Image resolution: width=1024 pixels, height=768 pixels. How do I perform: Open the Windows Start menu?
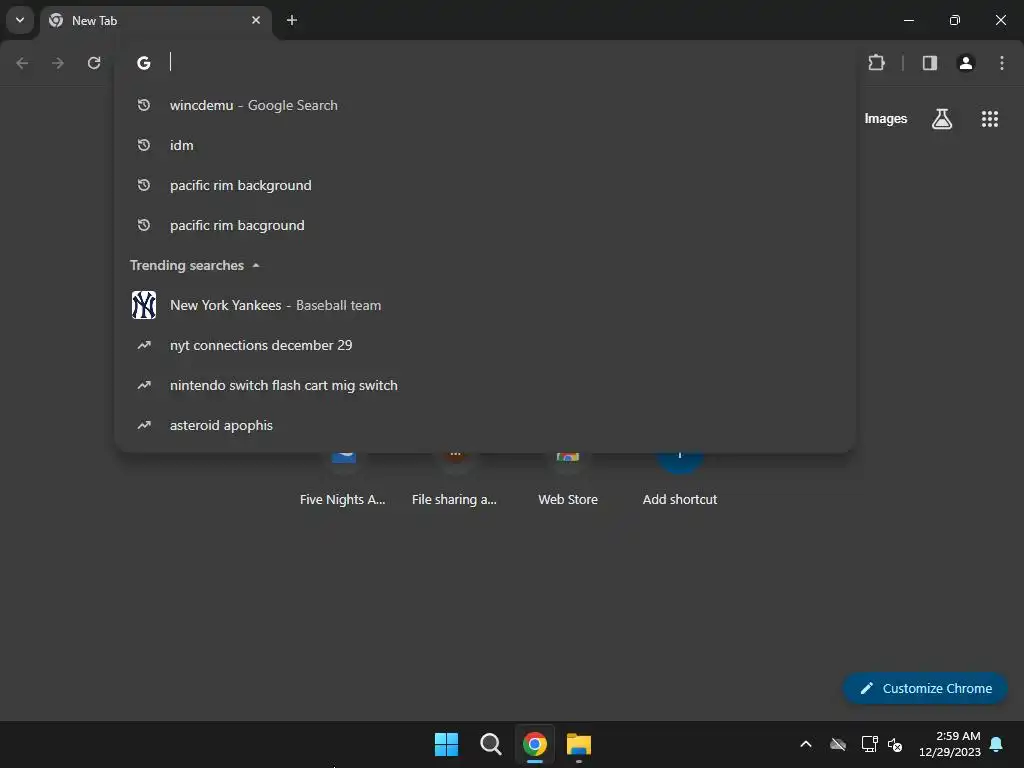(447, 744)
